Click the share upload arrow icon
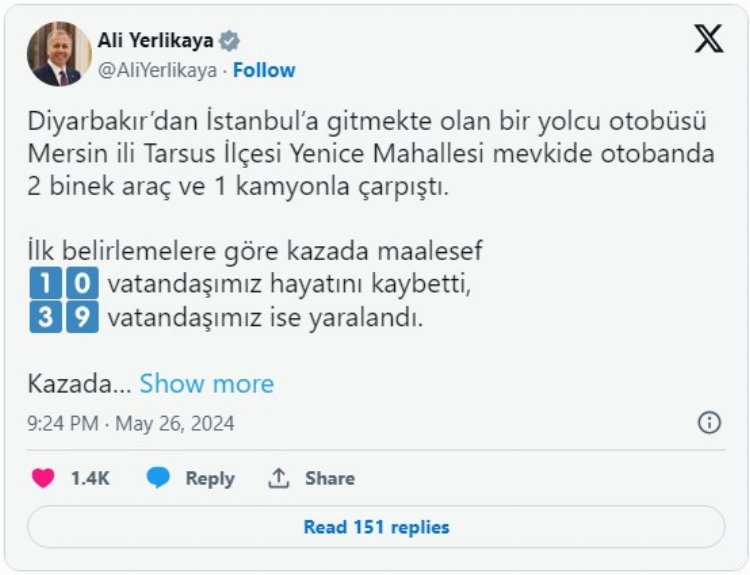This screenshot has height=575, width=750. pyautogui.click(x=278, y=478)
